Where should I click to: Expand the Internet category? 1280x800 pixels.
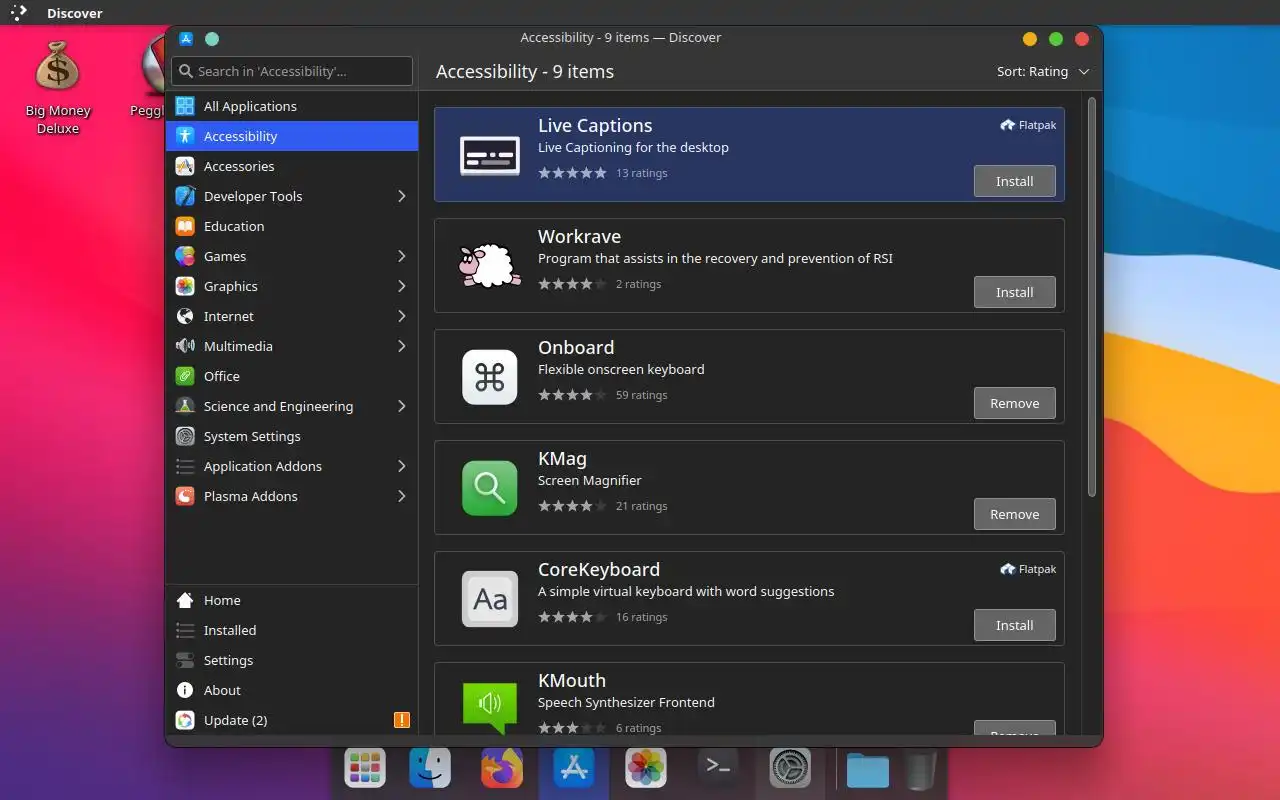click(x=402, y=316)
